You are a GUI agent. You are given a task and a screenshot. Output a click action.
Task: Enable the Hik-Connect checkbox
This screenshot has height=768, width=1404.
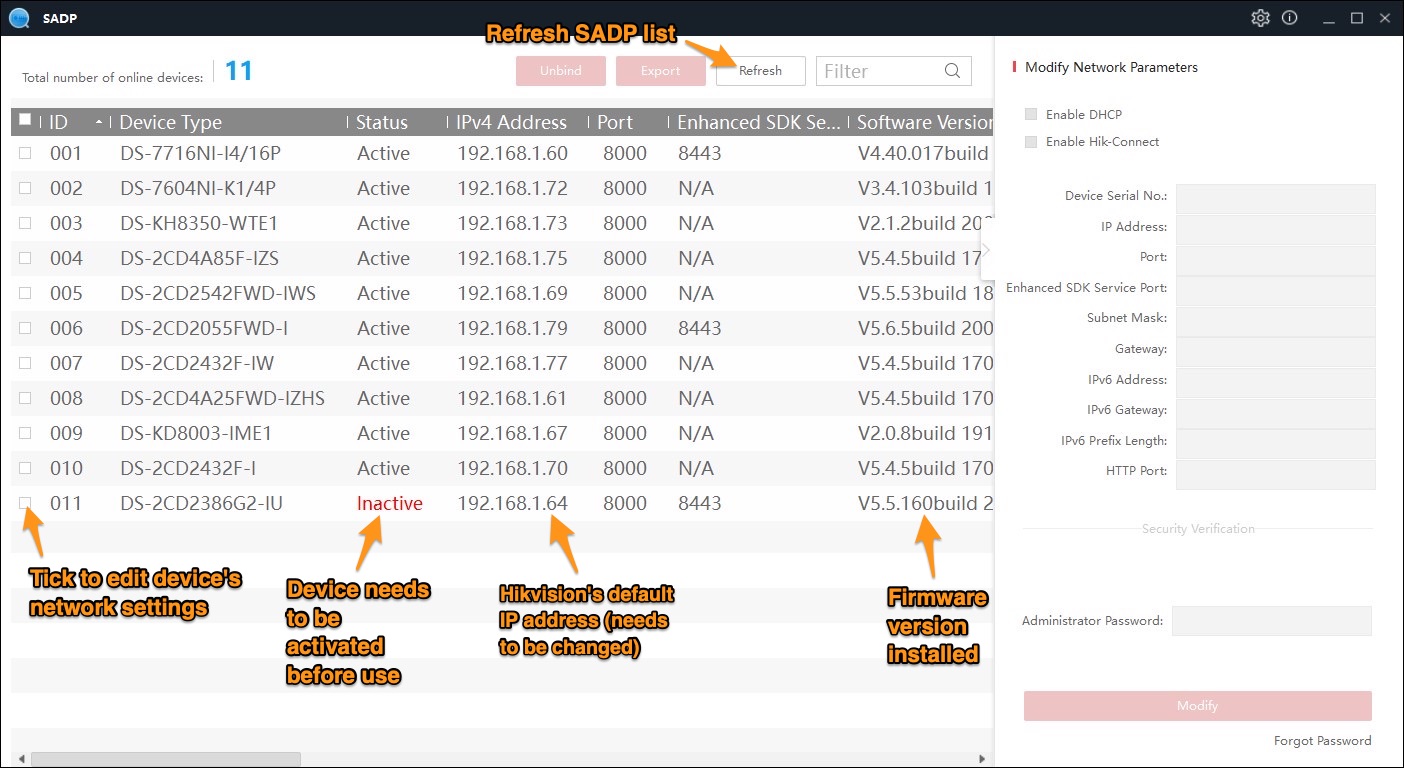(1031, 142)
